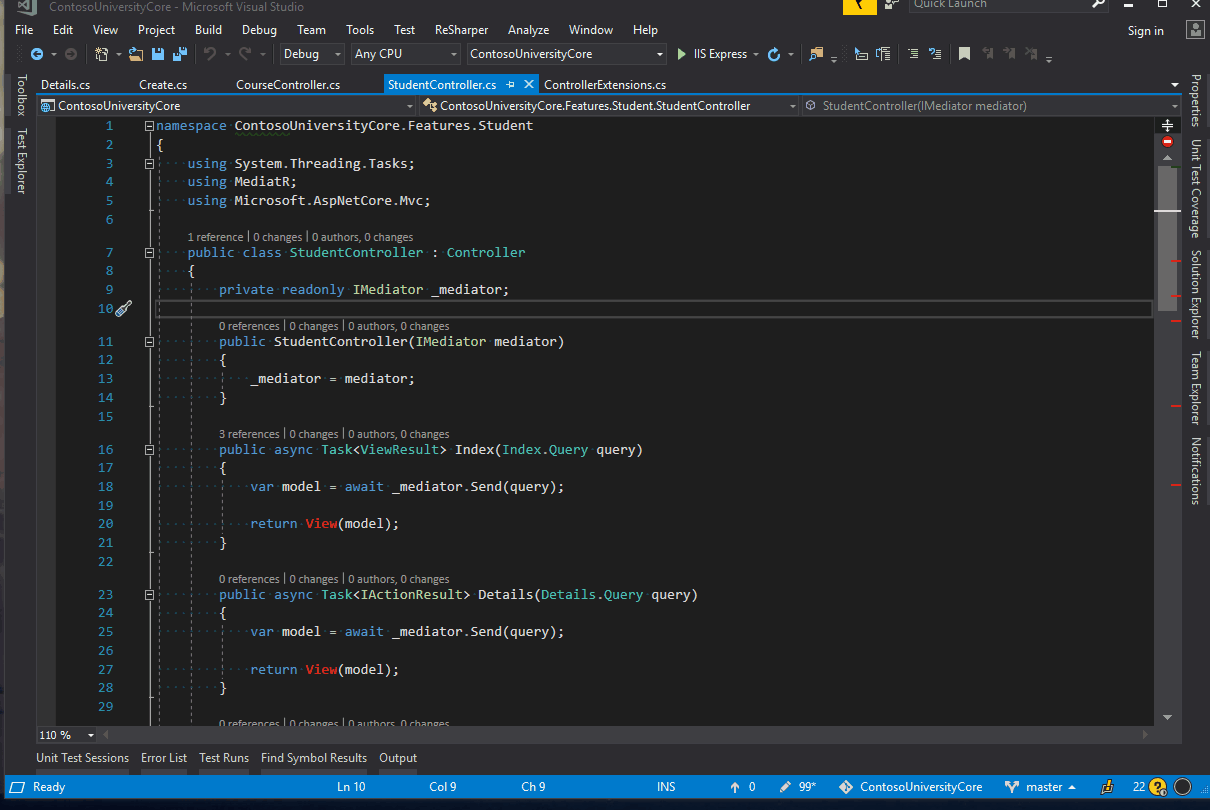Toggle a bookmark on the current line
1210x810 pixels.
point(964,54)
